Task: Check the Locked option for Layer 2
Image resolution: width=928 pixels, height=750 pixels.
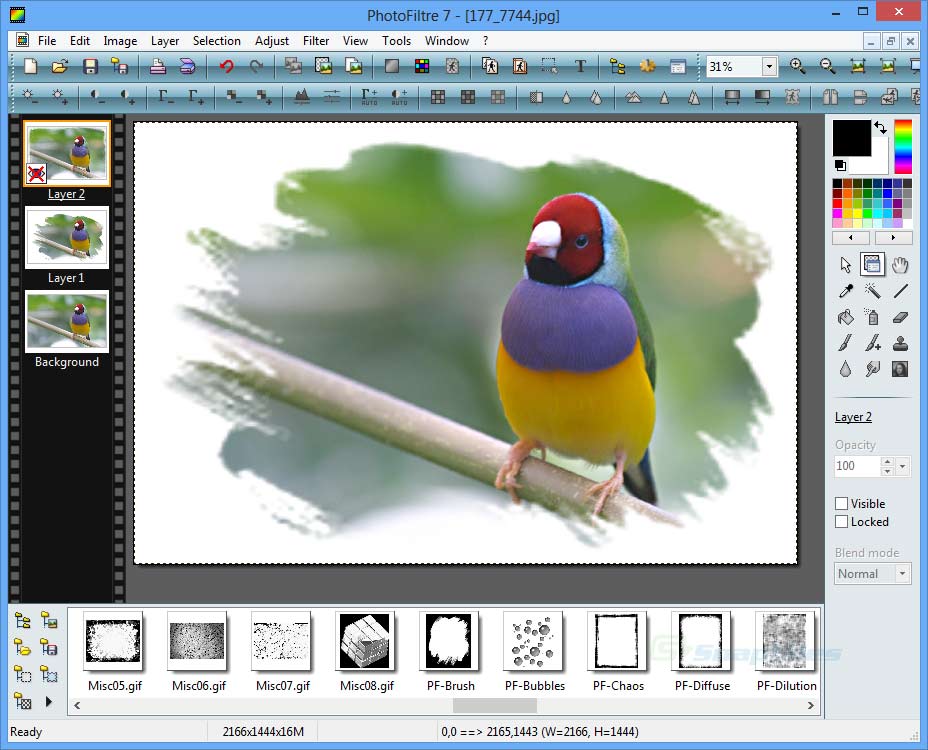Action: [839, 521]
